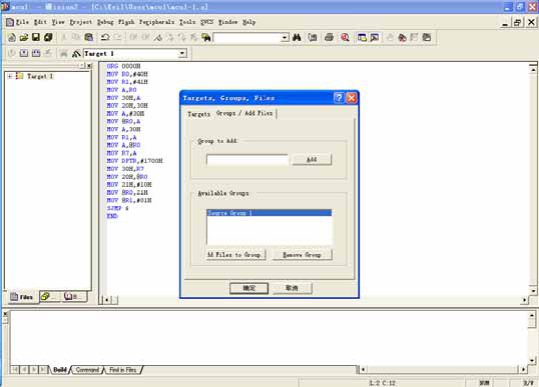The image size is (539, 387).
Task: Switch to the Targets tab in dialog
Action: click(199, 114)
